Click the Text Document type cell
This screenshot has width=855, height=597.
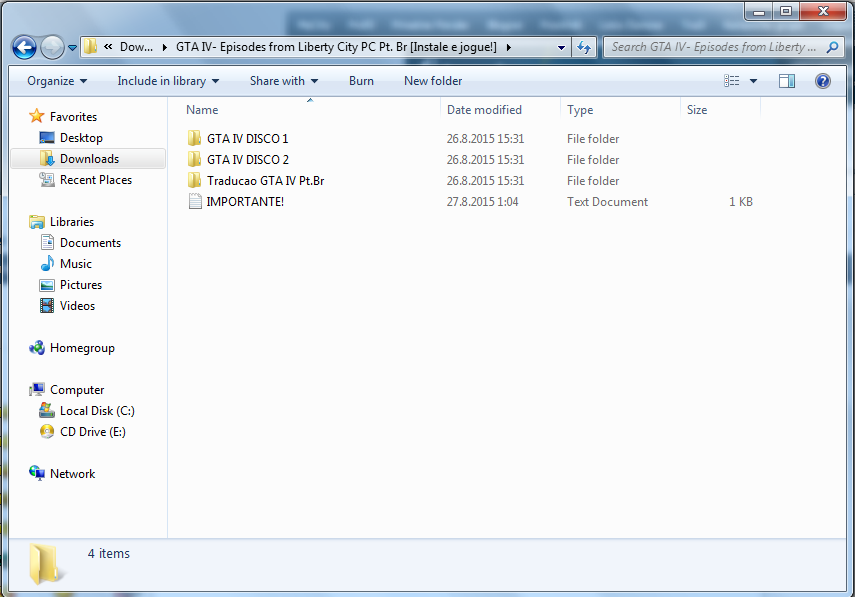pyautogui.click(x=607, y=202)
